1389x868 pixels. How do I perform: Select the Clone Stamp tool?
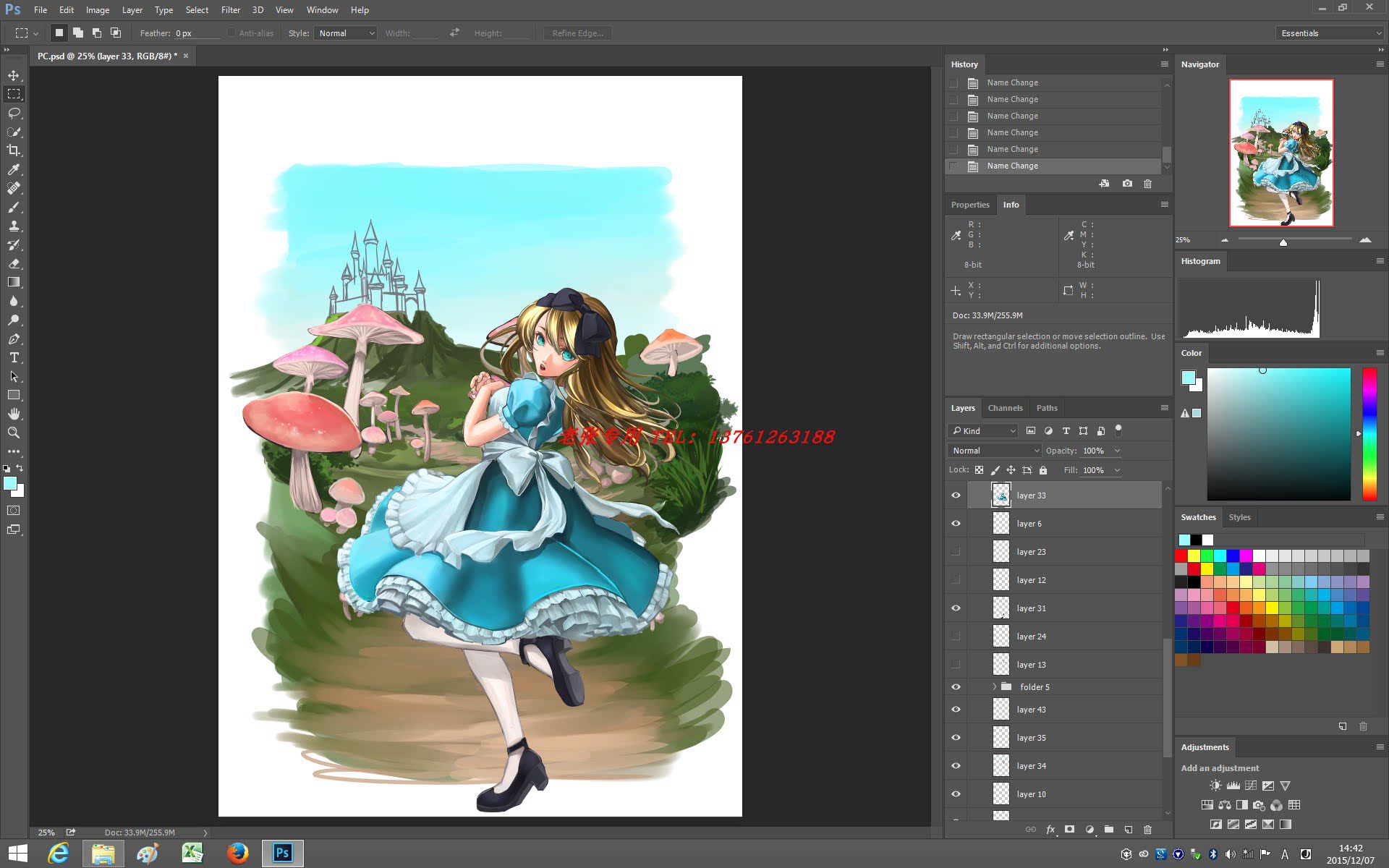tap(14, 226)
